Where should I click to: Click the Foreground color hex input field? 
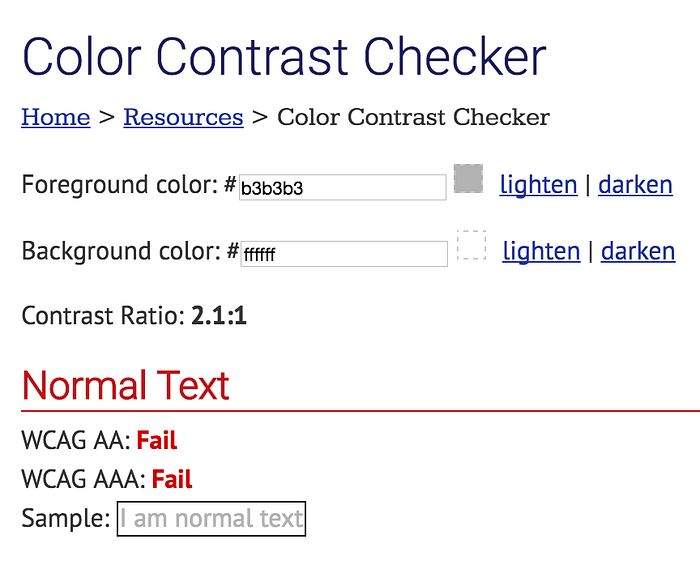coord(342,187)
